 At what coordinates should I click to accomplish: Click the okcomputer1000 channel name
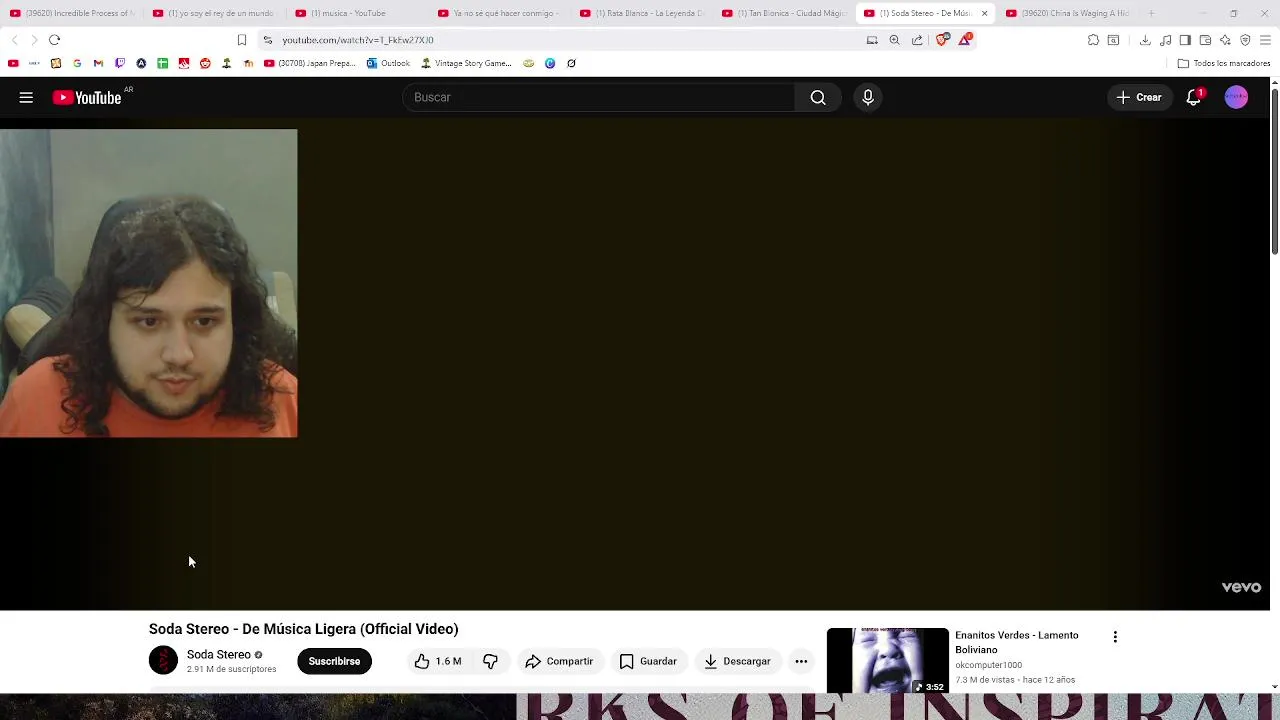click(x=988, y=665)
